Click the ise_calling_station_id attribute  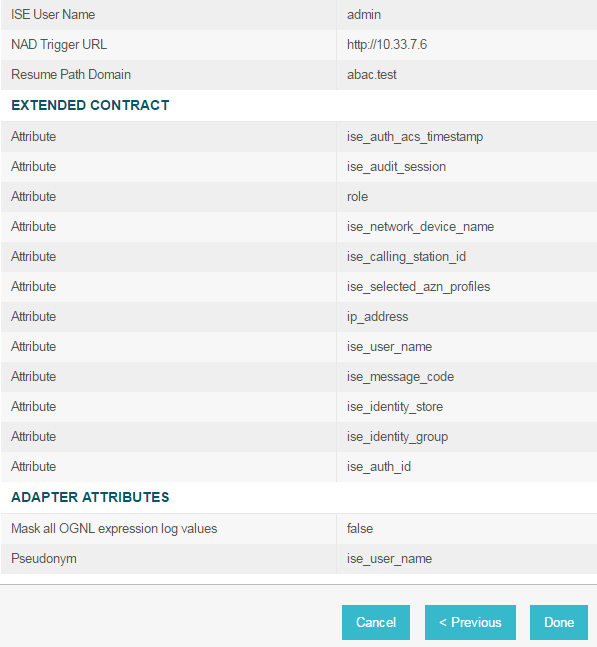(406, 257)
